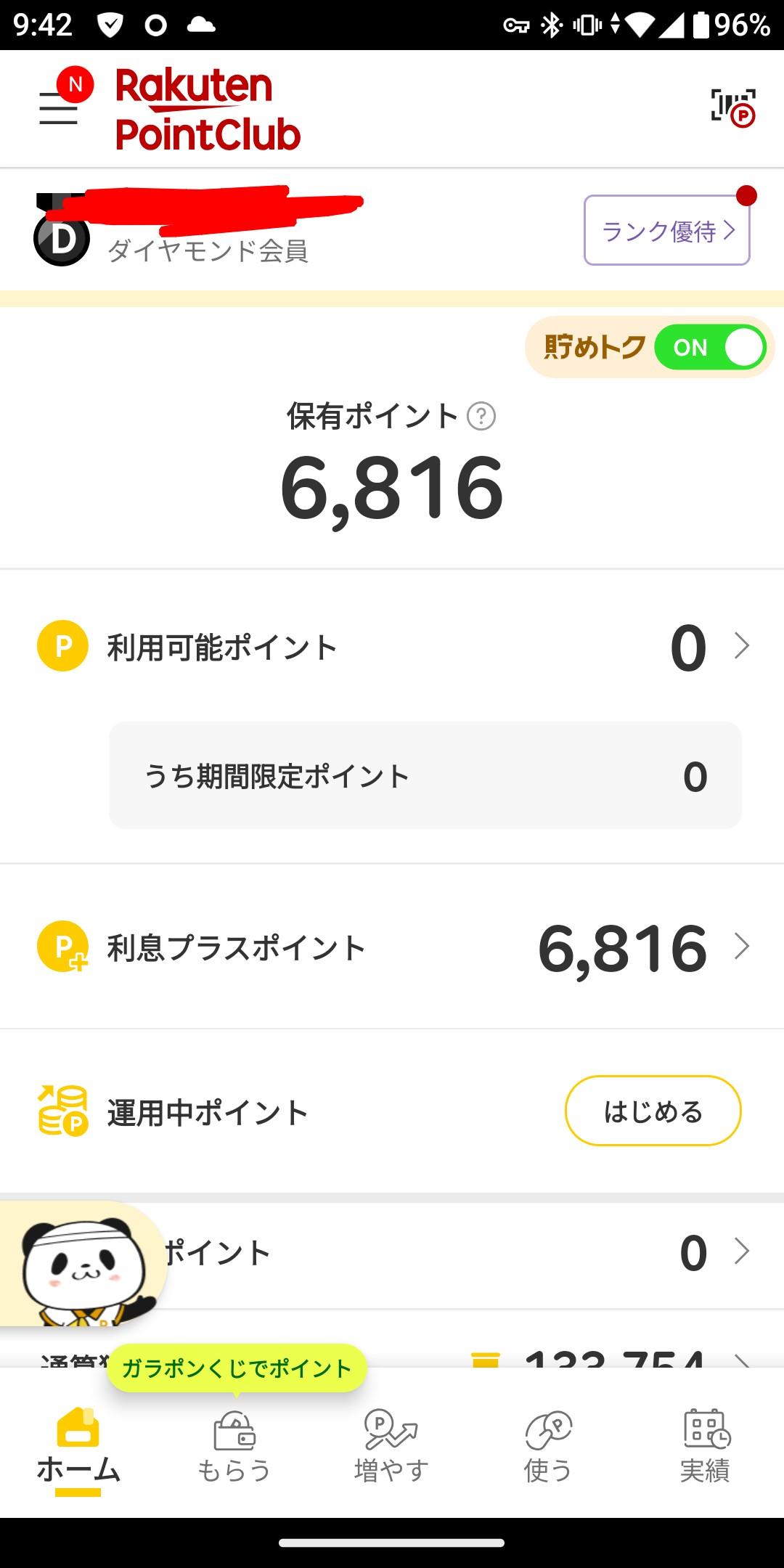Tap the ガラポンくじでポイント tooltip bubble

click(x=237, y=1368)
